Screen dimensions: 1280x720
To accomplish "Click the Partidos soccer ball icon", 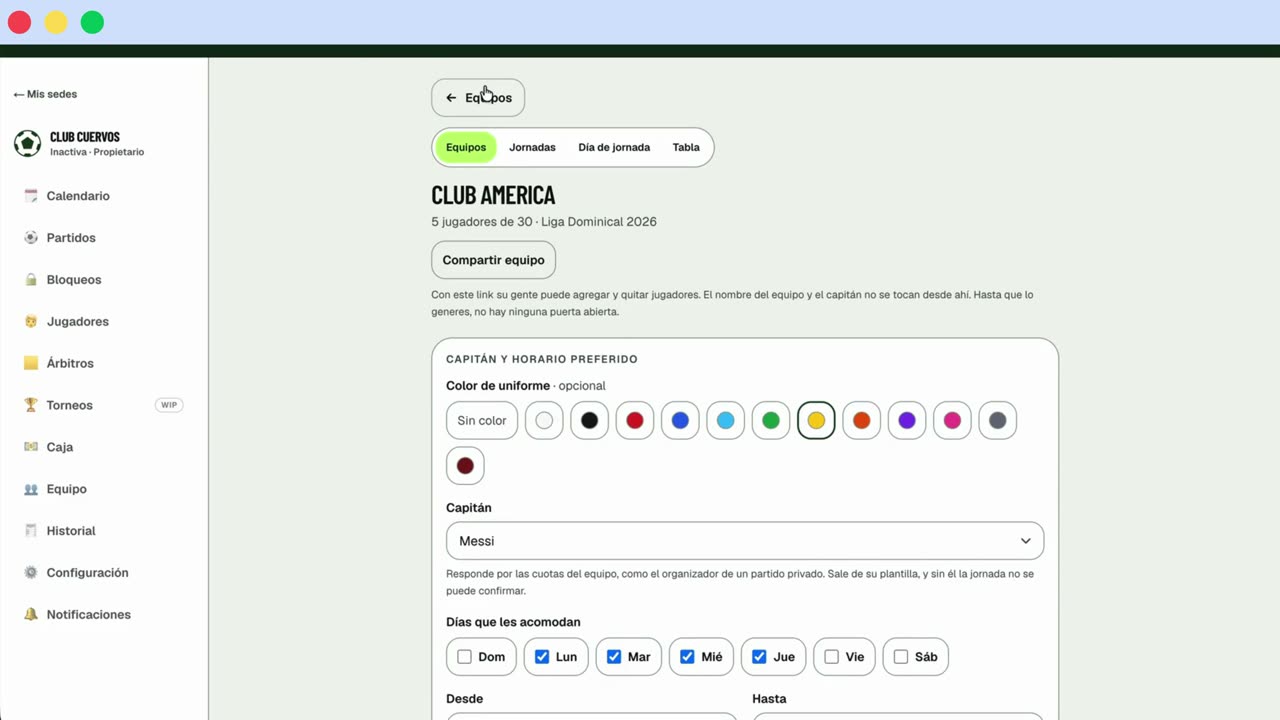I will 31,238.
